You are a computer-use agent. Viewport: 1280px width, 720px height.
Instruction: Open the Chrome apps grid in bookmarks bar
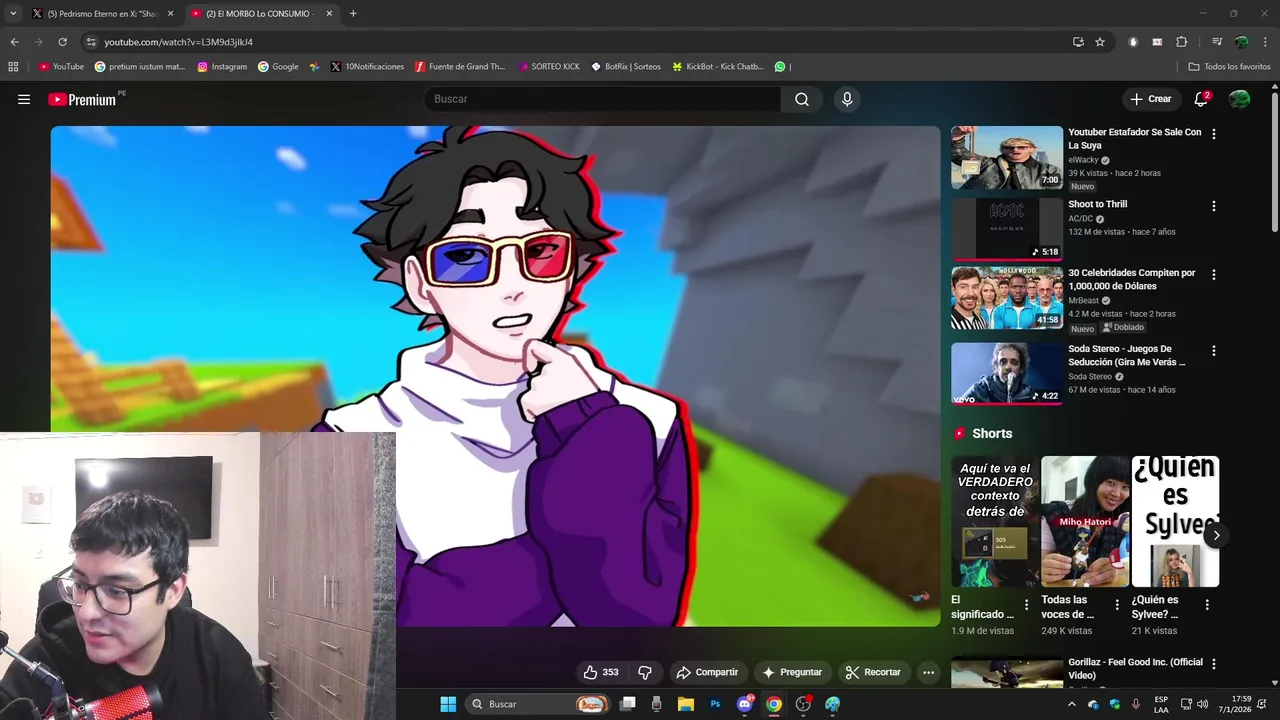coord(13,67)
